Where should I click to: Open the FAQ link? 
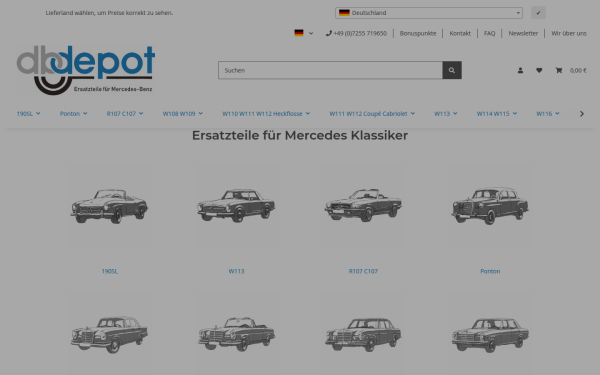tap(489, 33)
